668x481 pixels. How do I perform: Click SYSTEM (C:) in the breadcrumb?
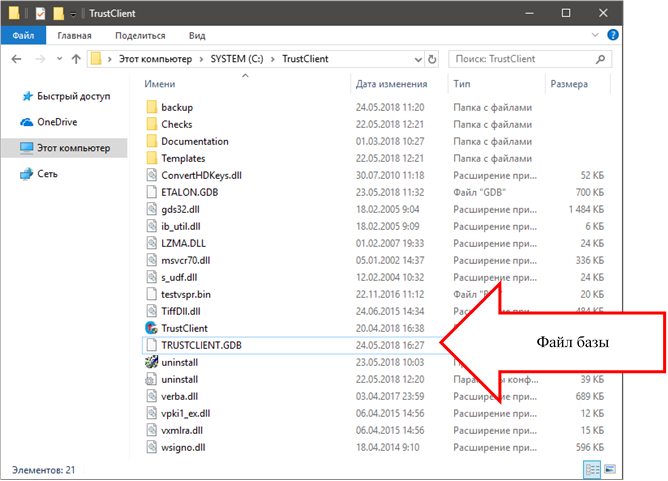click(x=237, y=59)
